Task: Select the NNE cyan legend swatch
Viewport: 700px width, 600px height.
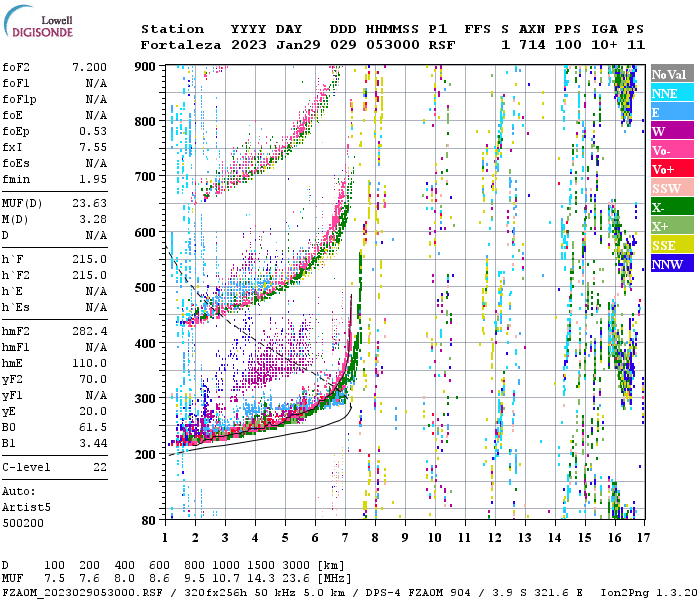Action: (672, 93)
